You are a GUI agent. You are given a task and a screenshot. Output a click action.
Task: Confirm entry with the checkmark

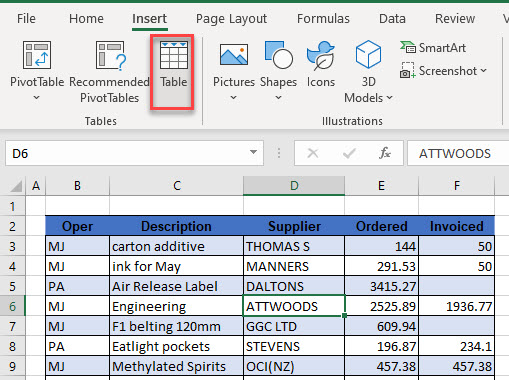349,153
